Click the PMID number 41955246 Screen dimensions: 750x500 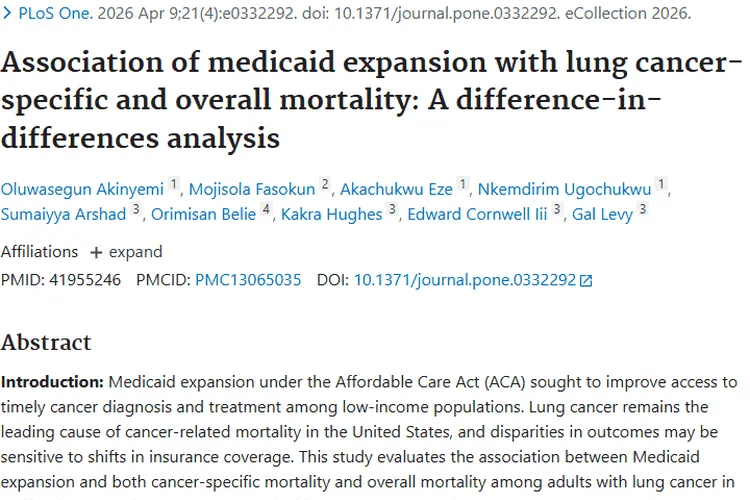83,280
